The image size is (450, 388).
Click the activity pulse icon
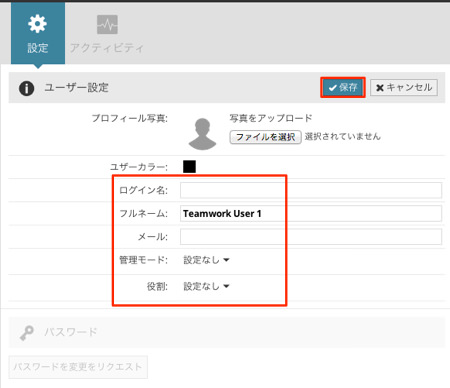107,24
